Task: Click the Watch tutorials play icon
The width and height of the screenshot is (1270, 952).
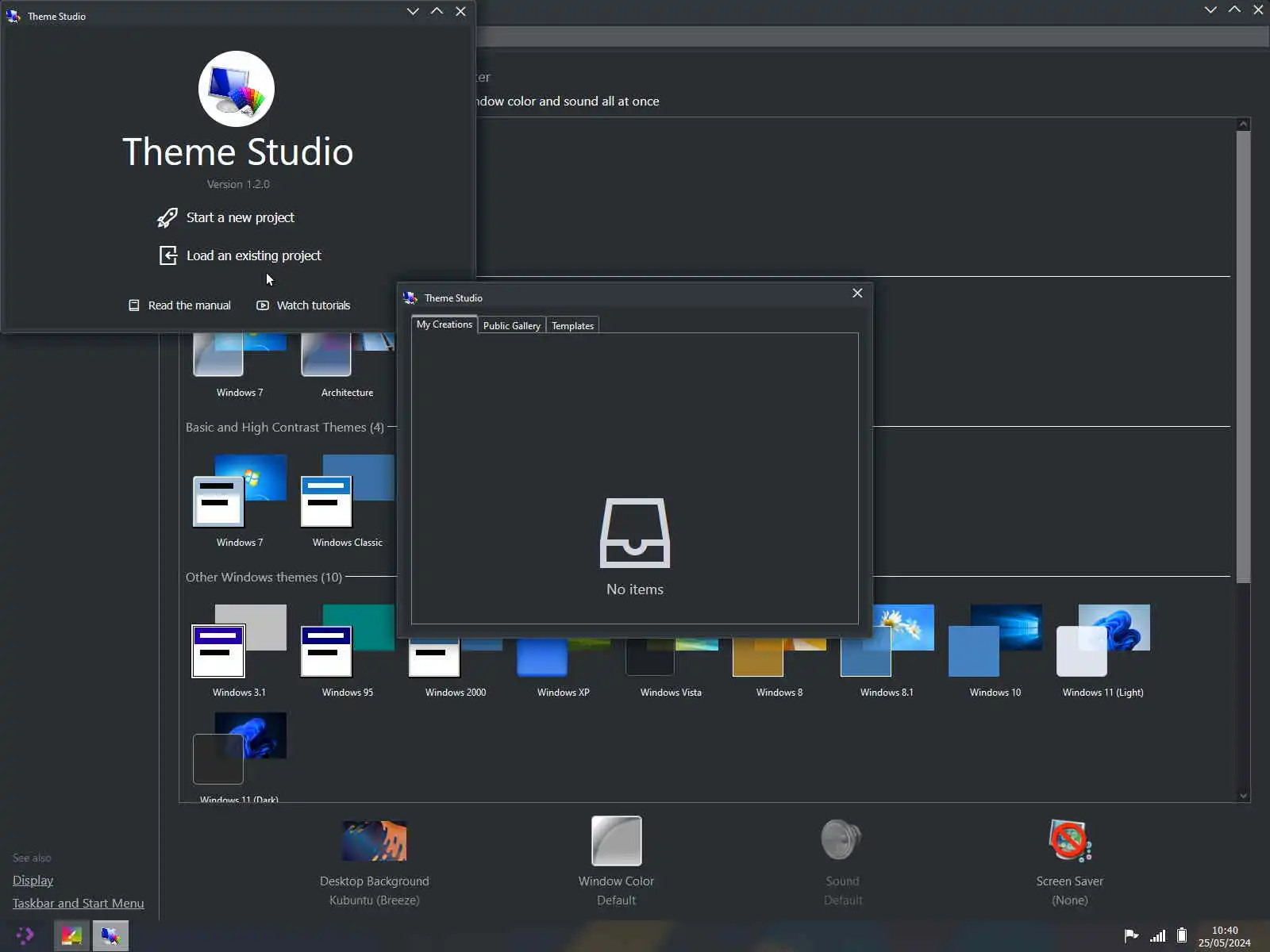Action: tap(263, 305)
